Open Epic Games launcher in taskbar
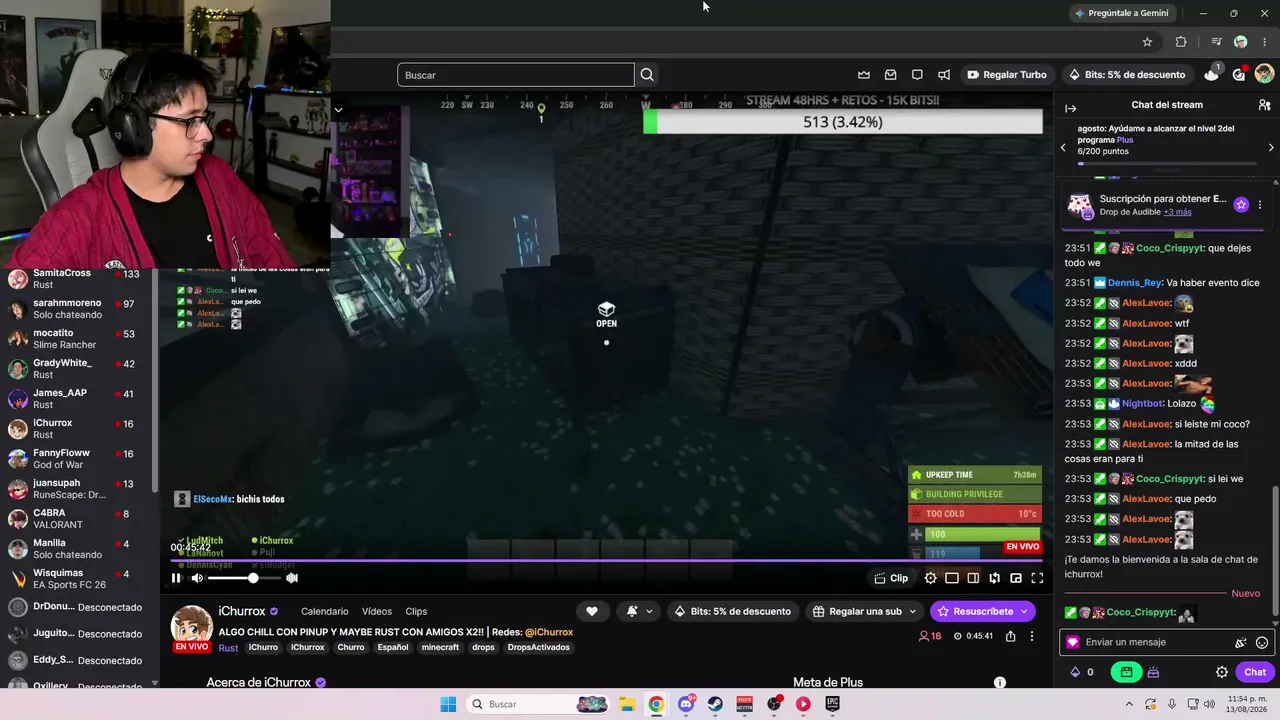Viewport: 1280px width, 720px height. coord(832,704)
